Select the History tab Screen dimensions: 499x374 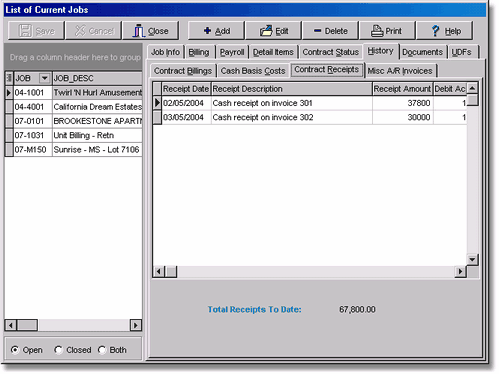pos(381,51)
